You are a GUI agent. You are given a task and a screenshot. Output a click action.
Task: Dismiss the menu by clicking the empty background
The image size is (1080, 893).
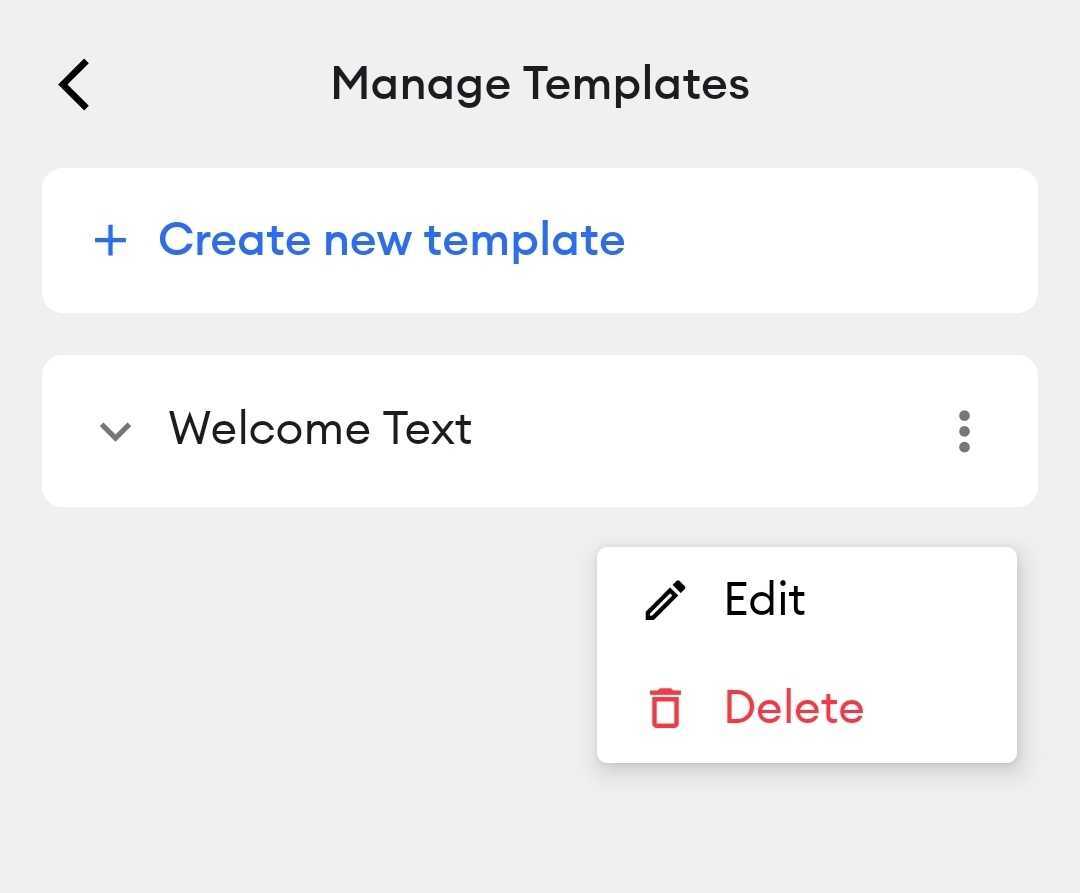coord(276,689)
